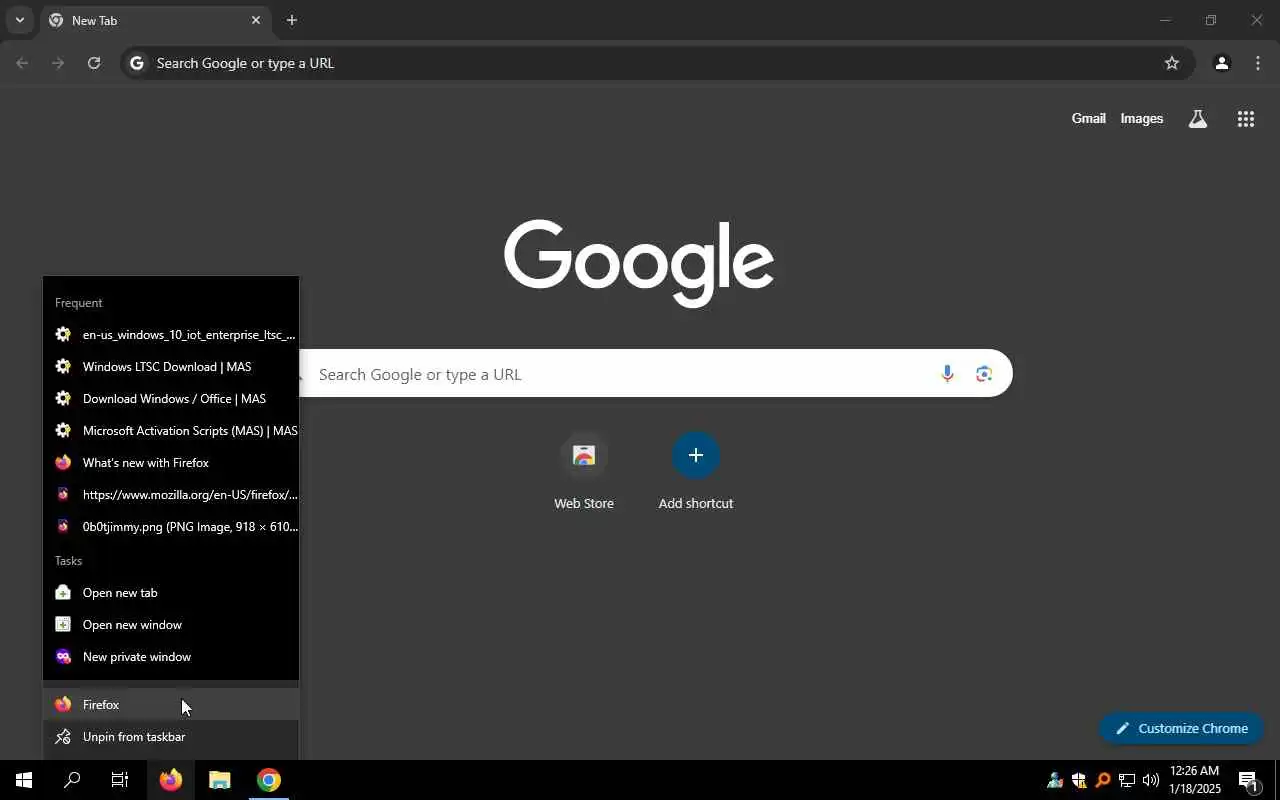Open the Gmail link
The height and width of the screenshot is (800, 1280).
click(x=1088, y=118)
